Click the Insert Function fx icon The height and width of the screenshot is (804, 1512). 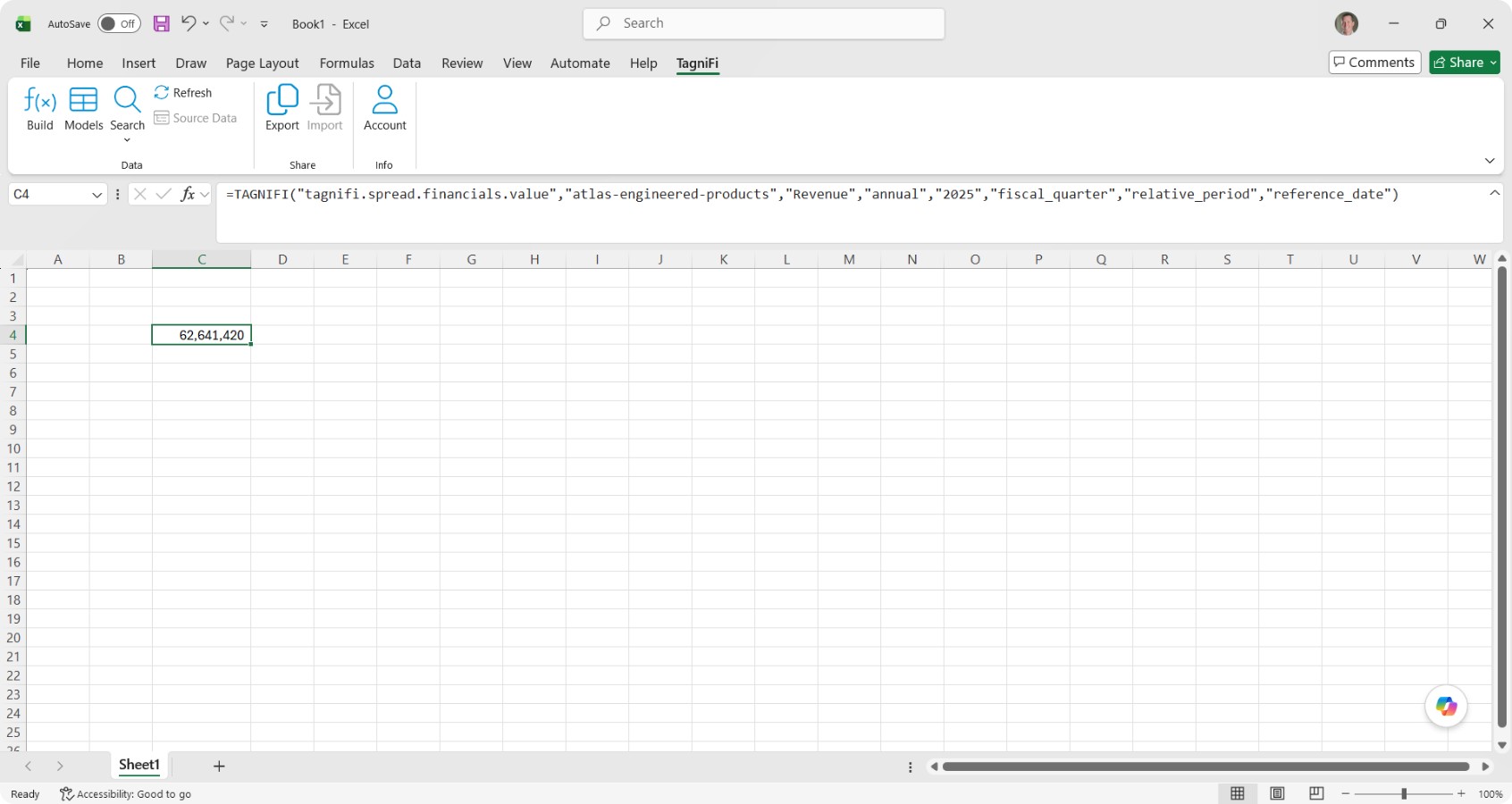coord(188,194)
